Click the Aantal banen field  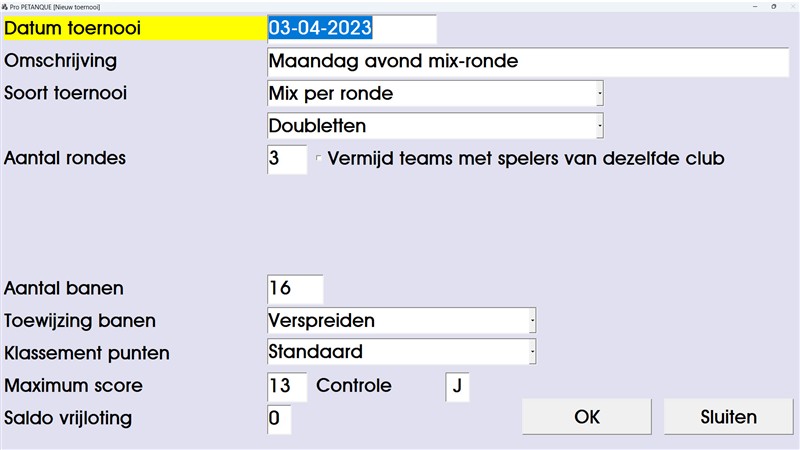coord(295,289)
